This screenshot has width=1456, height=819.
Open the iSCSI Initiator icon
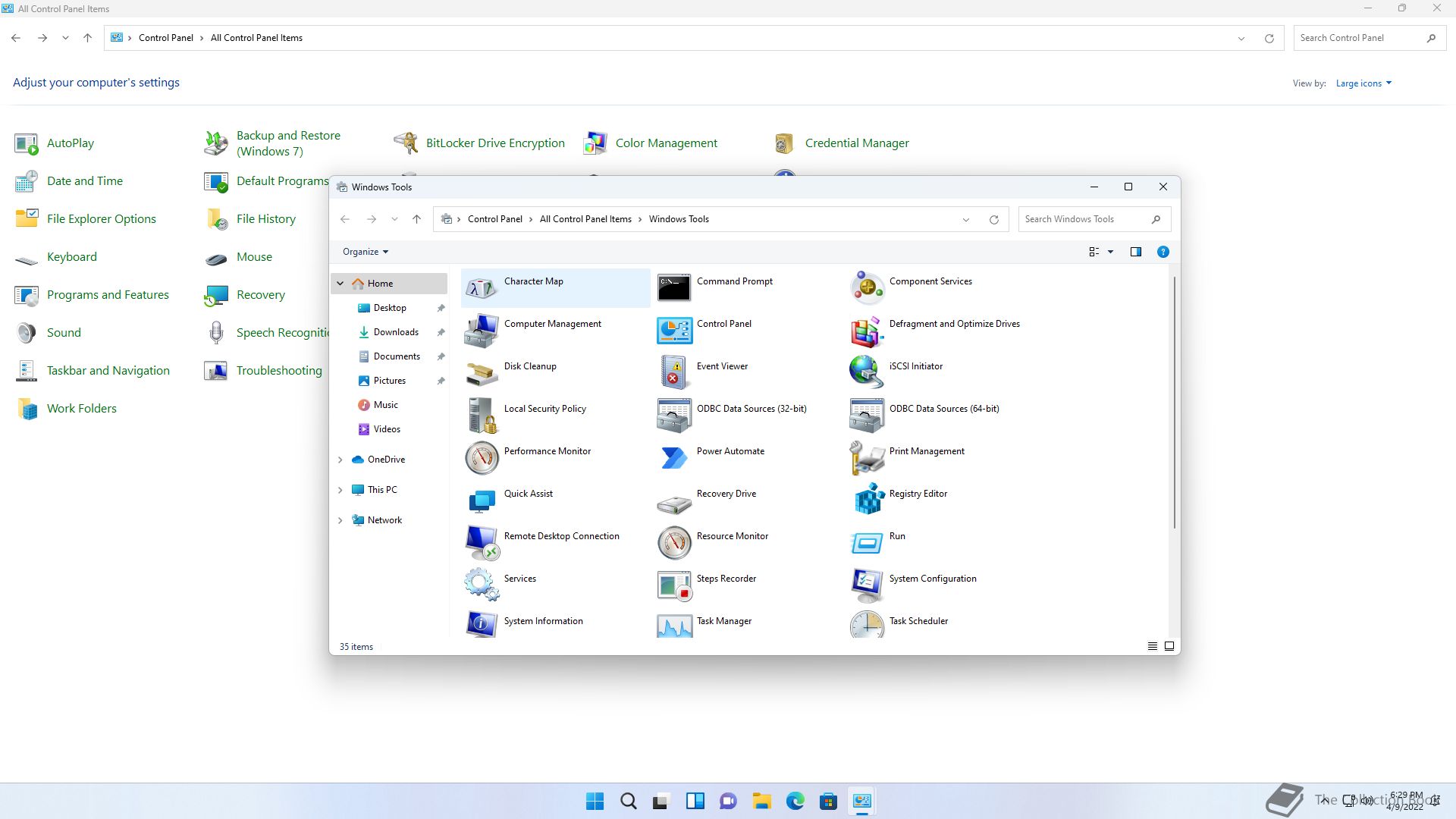[x=867, y=373]
